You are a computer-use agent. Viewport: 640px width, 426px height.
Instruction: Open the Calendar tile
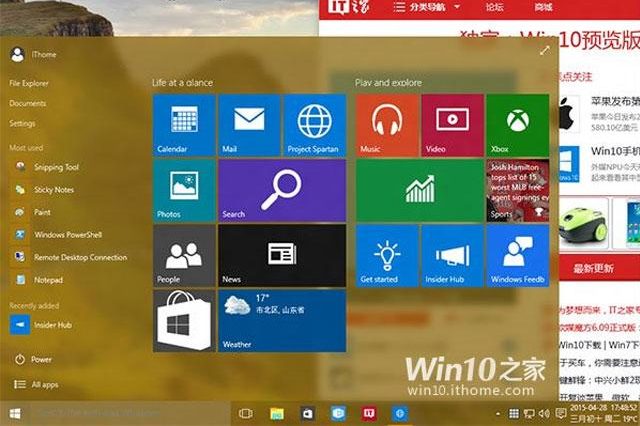coord(184,125)
